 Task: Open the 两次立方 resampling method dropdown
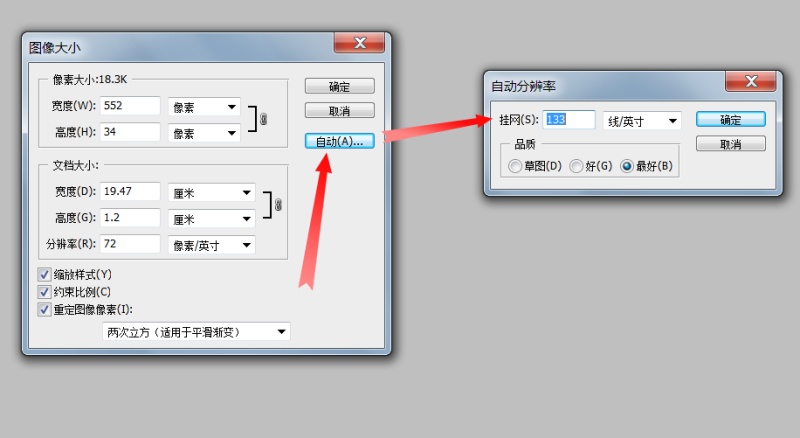pyautogui.click(x=196, y=332)
